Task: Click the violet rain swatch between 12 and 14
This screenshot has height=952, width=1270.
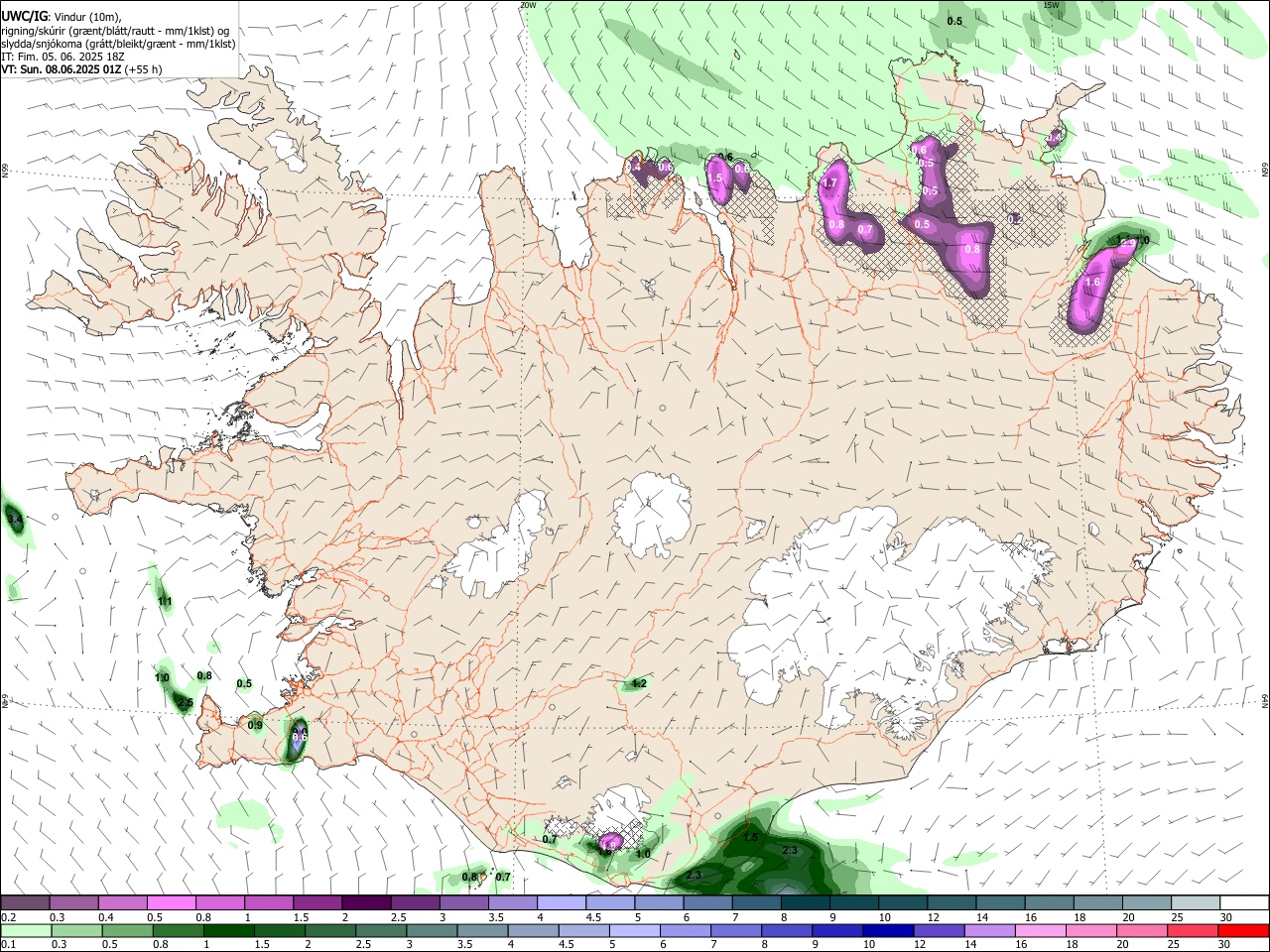Action: [x=940, y=931]
